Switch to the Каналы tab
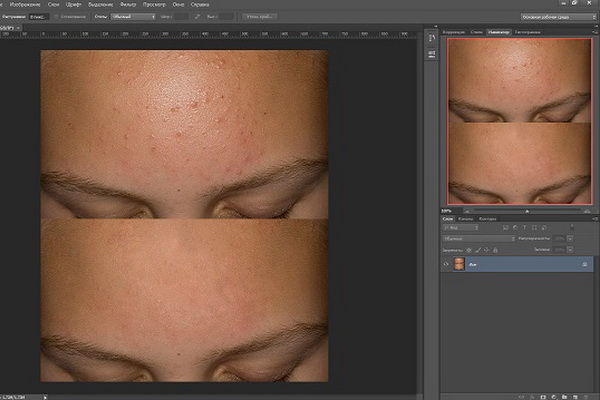This screenshot has height=400, width=600. [468, 218]
